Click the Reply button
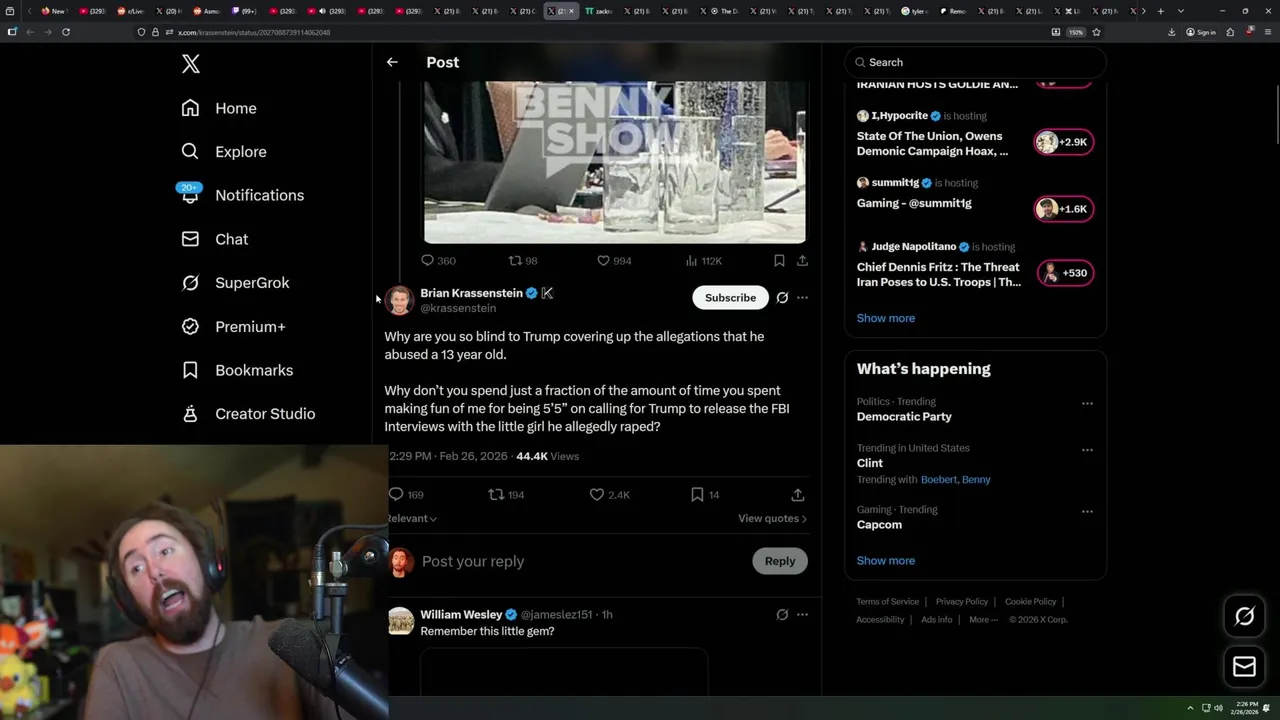The width and height of the screenshot is (1280, 720). tap(780, 561)
